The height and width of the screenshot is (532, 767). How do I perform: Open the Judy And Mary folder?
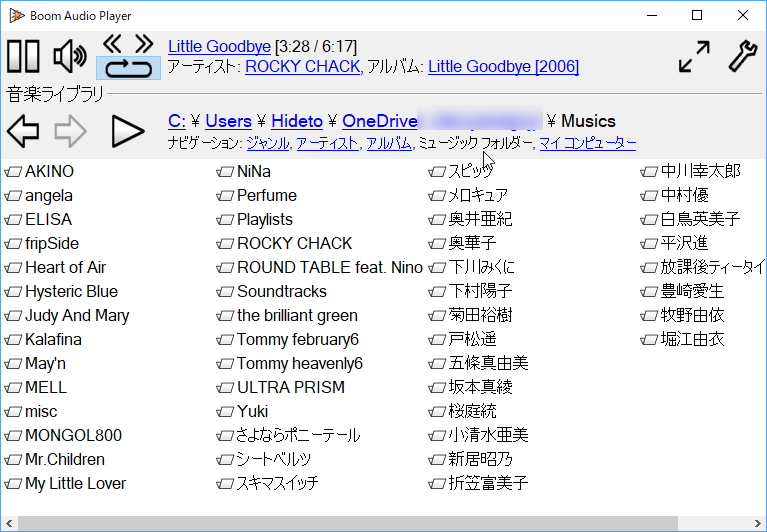click(67, 315)
